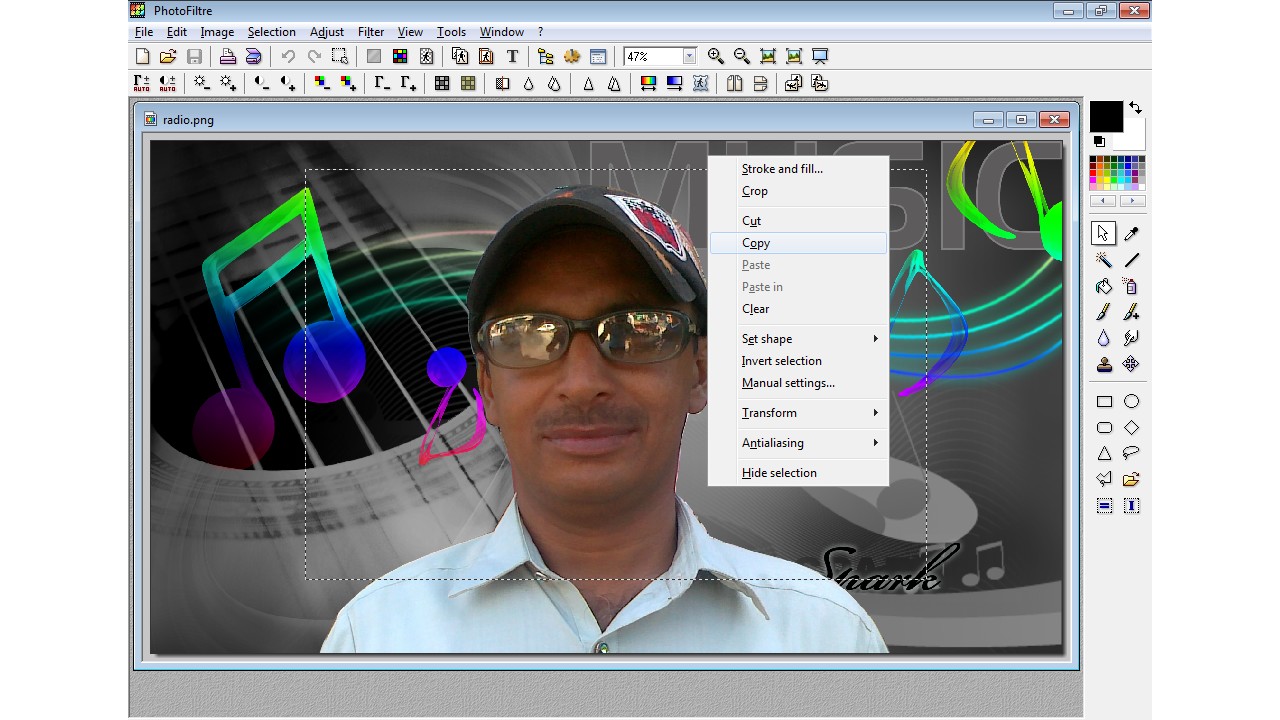Select the Pipette eyedropper tool

tap(1131, 234)
